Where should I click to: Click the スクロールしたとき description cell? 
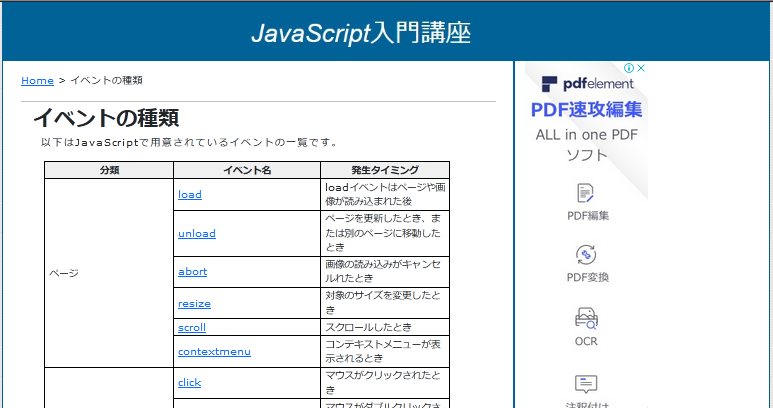click(385, 327)
